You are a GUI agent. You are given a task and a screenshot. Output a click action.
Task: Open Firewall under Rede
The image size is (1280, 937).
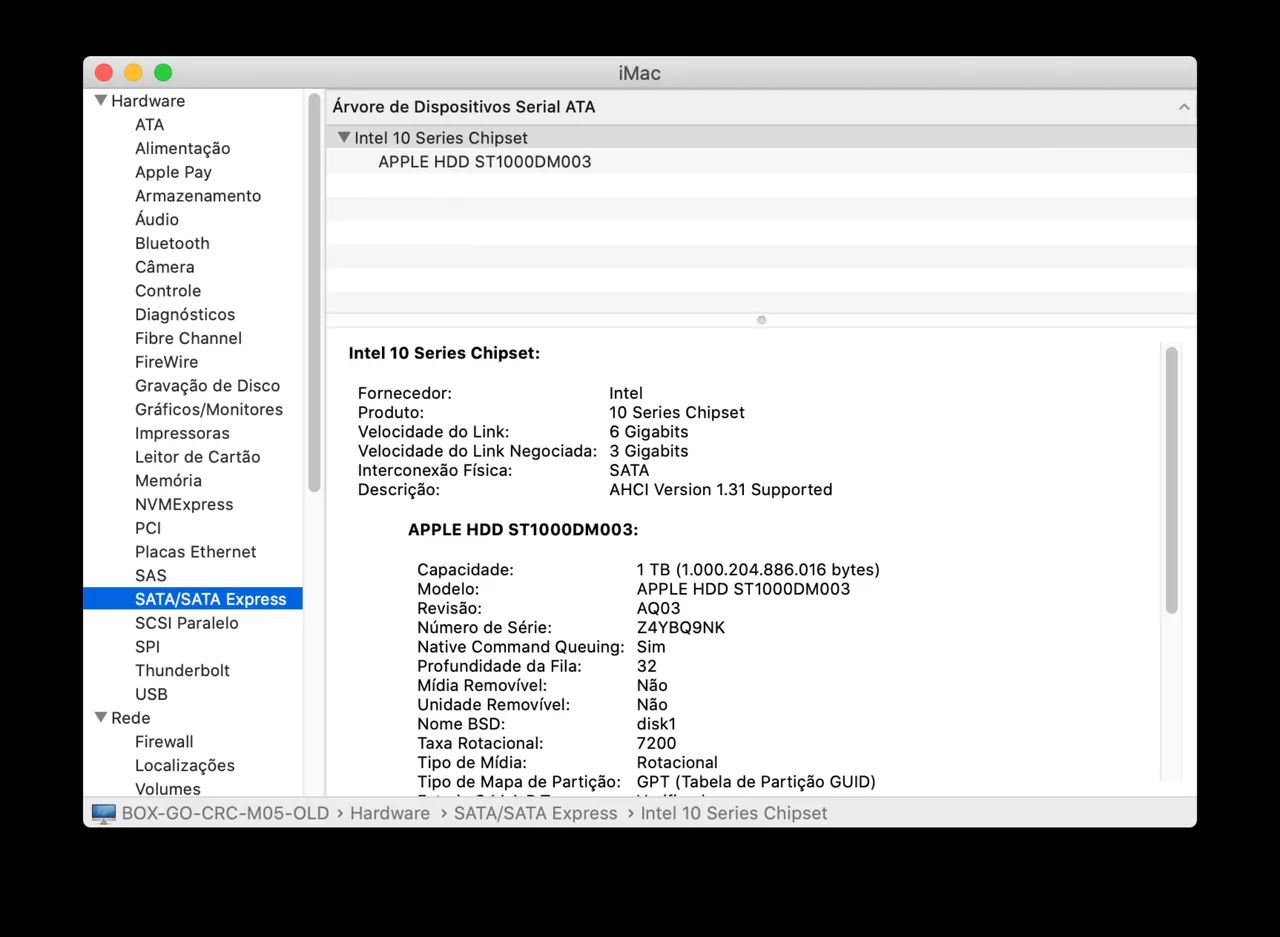coord(164,742)
